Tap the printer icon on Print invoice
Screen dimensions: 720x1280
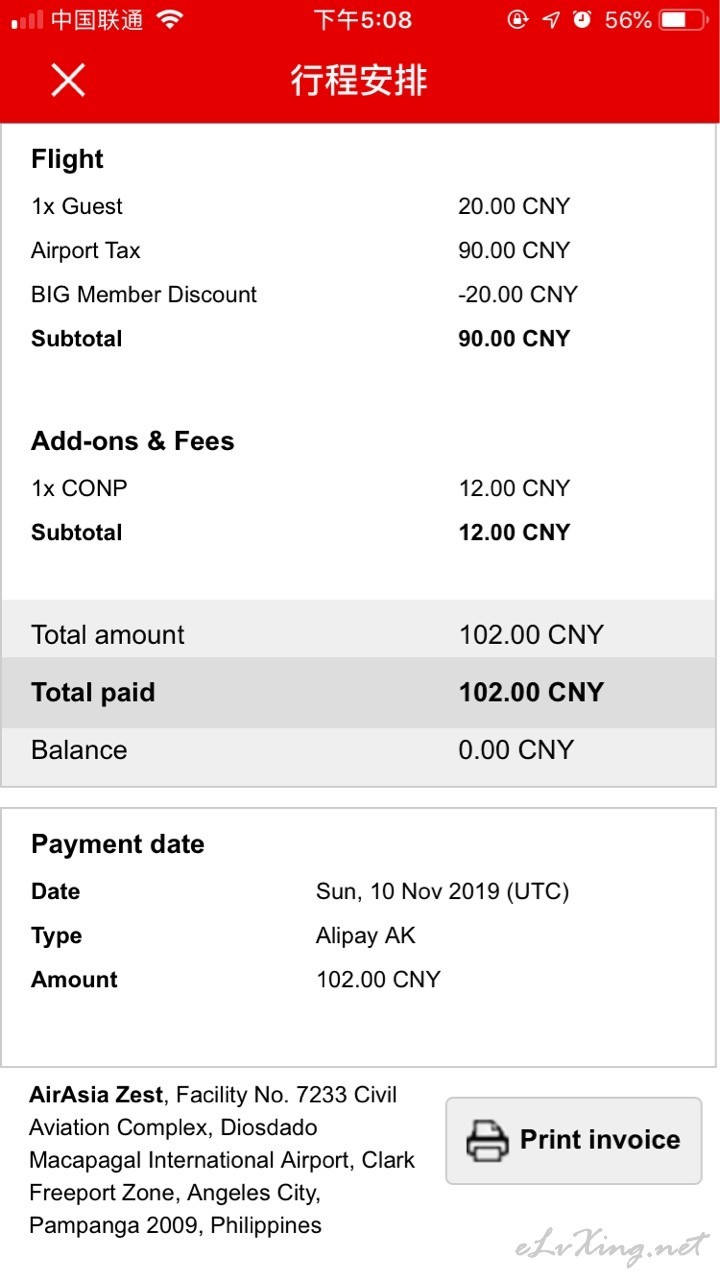(x=489, y=1141)
